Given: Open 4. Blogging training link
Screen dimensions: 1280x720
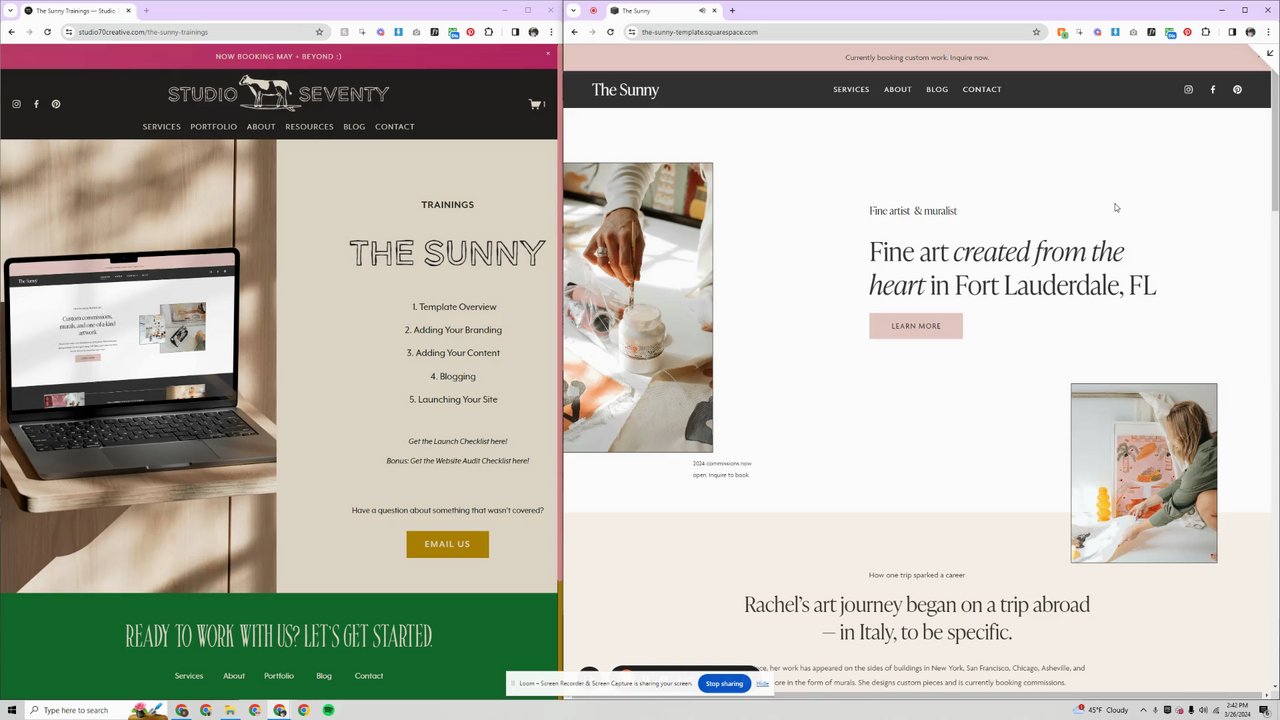Looking at the screenshot, I should (453, 376).
